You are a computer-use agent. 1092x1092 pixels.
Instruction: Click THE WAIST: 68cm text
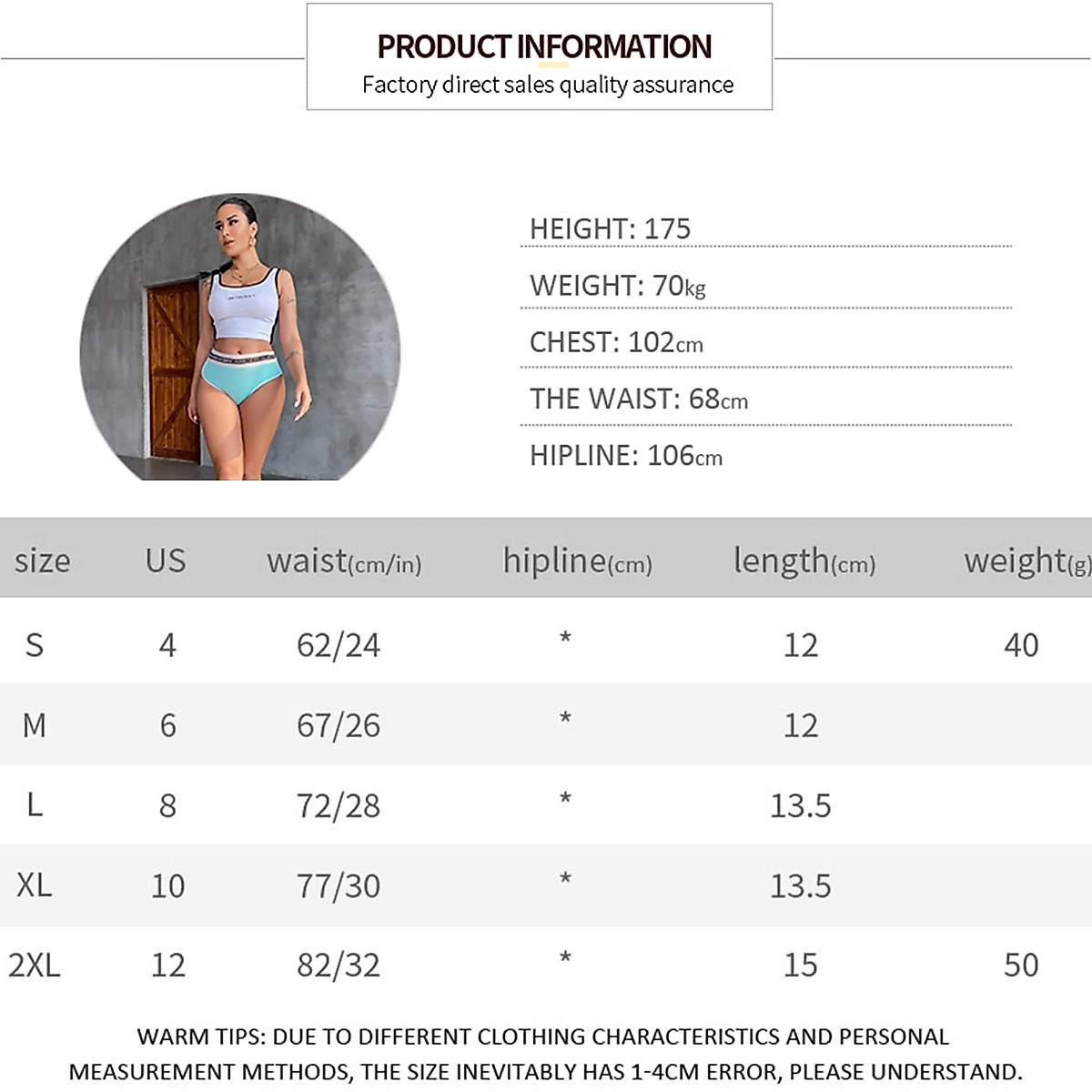pyautogui.click(x=638, y=399)
